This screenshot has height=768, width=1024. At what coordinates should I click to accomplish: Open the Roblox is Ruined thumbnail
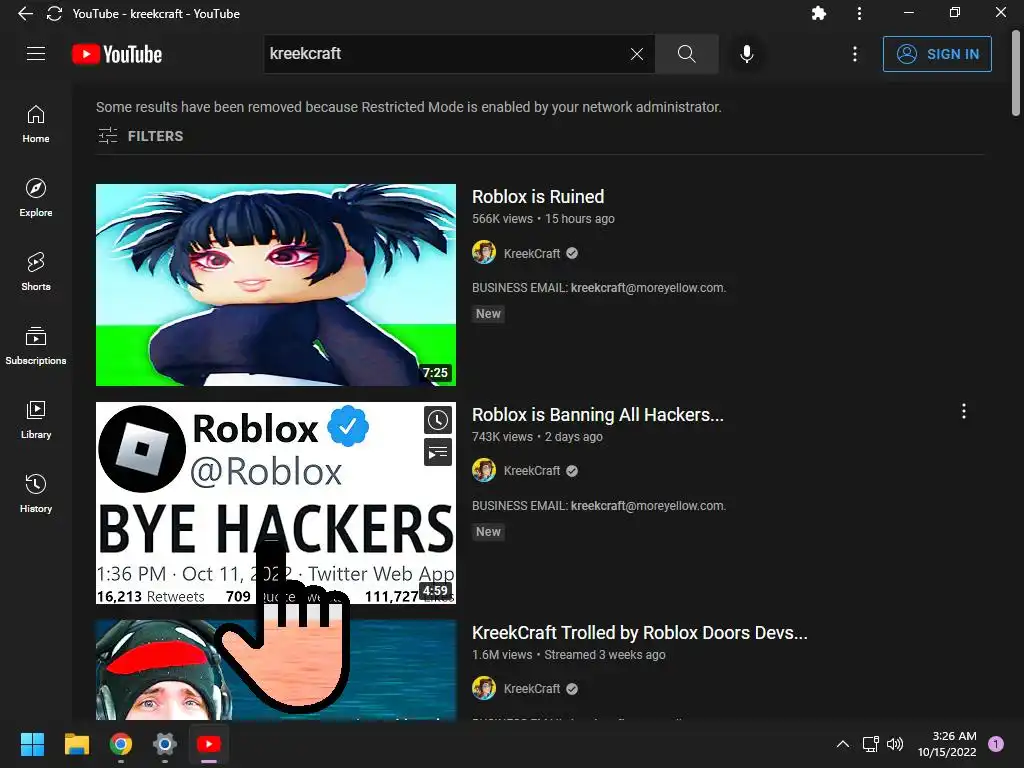[276, 285]
